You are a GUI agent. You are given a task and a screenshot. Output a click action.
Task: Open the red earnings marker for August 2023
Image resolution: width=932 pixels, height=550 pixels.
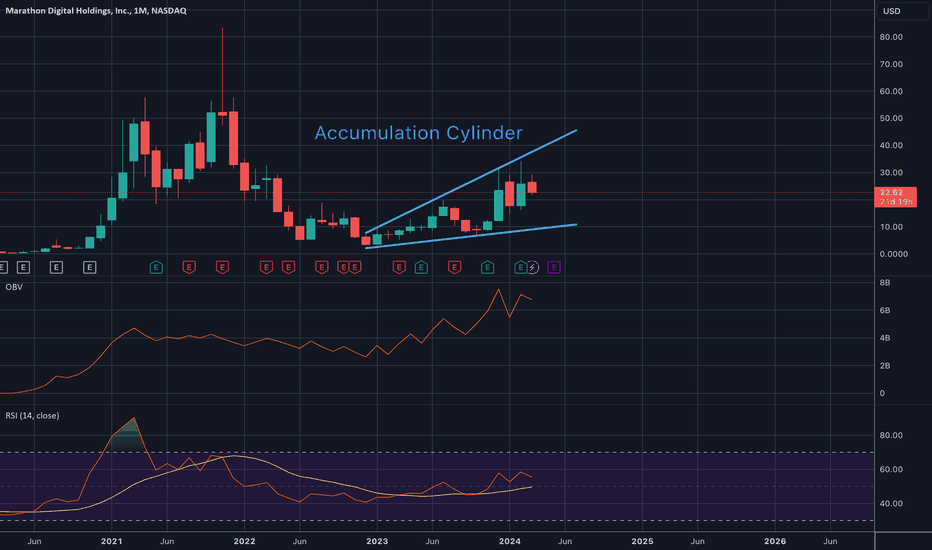[x=454, y=268]
